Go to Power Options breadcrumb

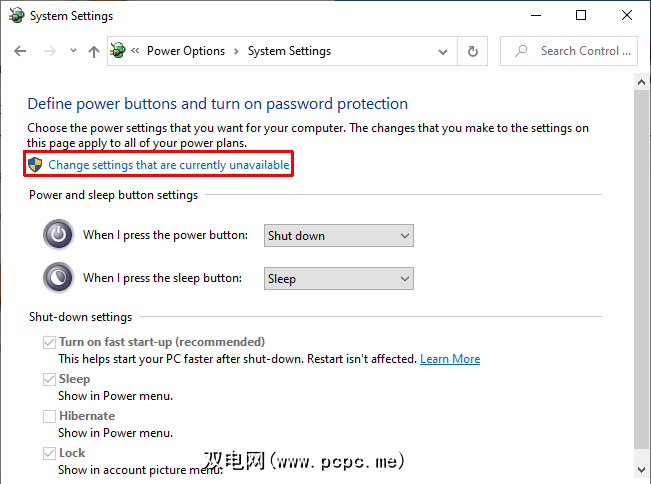[x=186, y=51]
